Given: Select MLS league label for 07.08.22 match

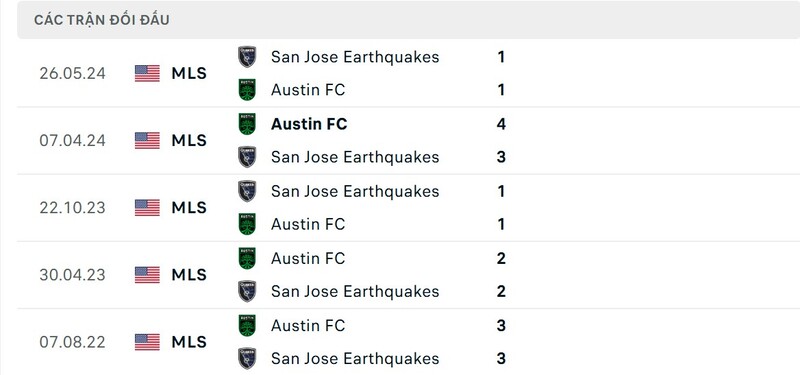Looking at the screenshot, I should (189, 342).
